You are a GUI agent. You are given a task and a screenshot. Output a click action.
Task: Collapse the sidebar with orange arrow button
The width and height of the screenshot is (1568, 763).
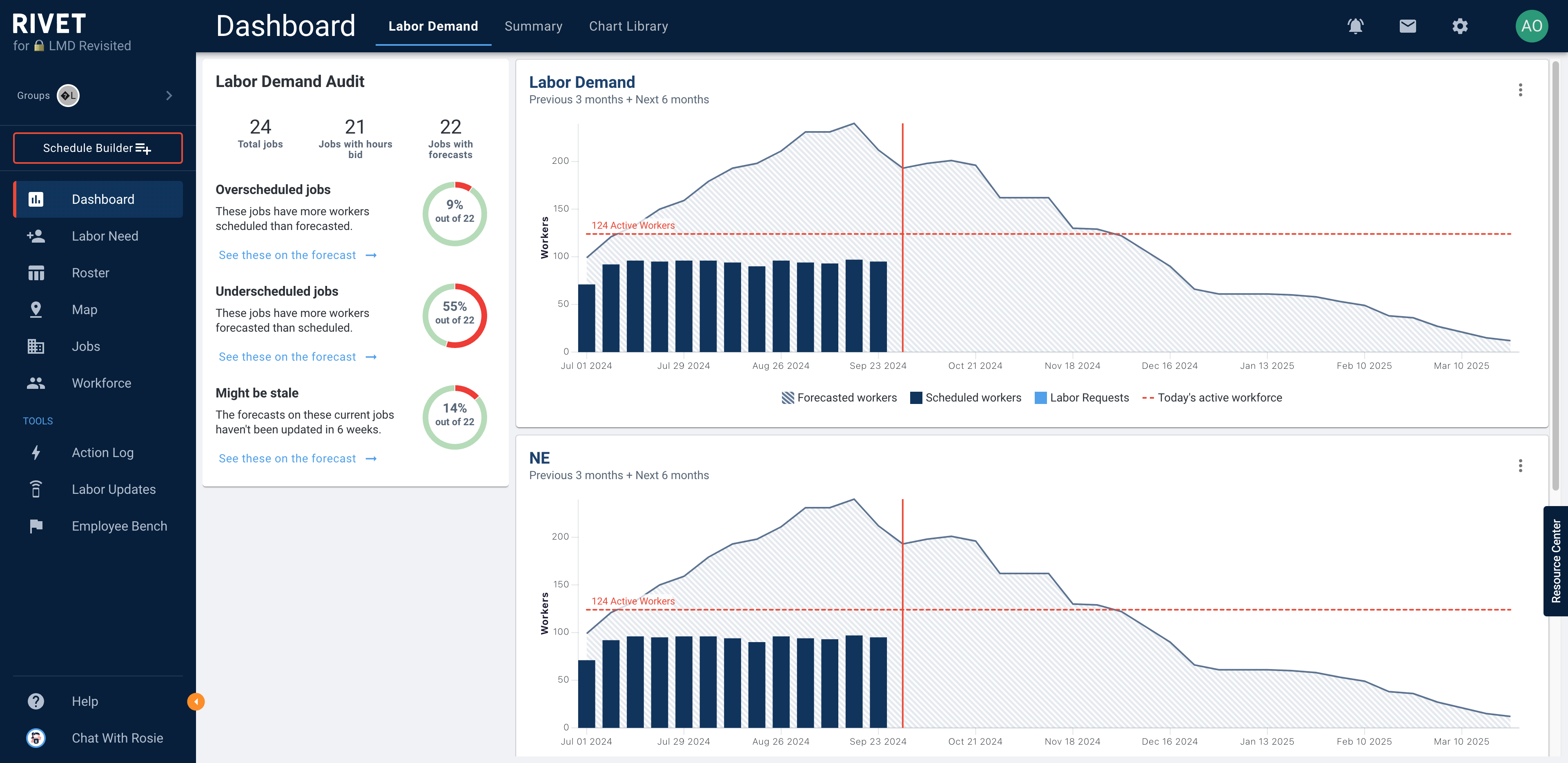coord(196,702)
